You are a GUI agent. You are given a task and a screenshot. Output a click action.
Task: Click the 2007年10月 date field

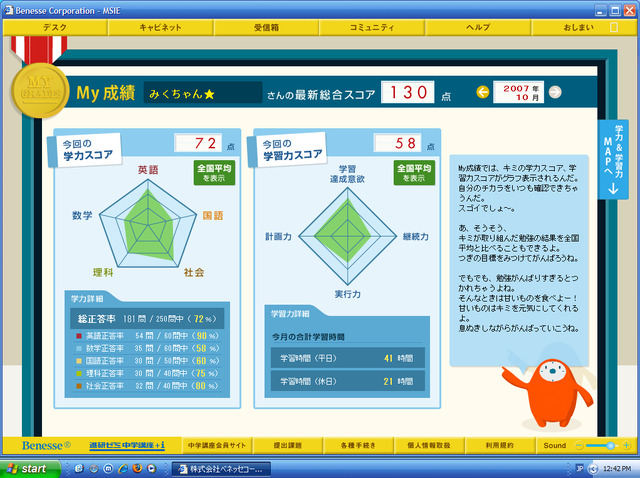(518, 92)
